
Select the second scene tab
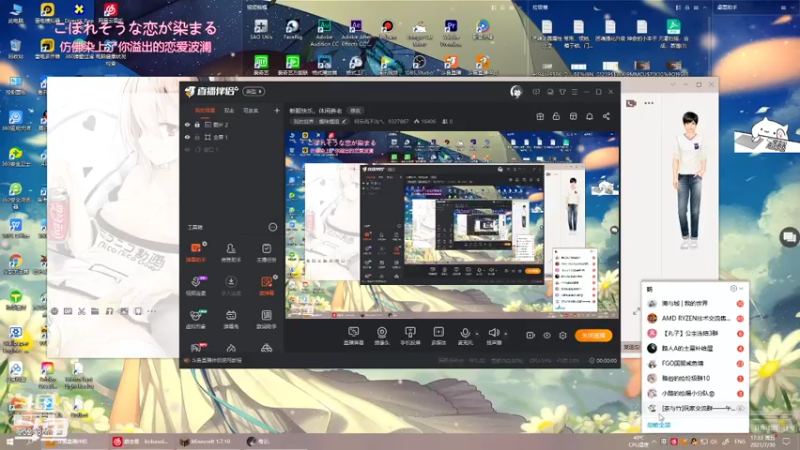[x=229, y=110]
